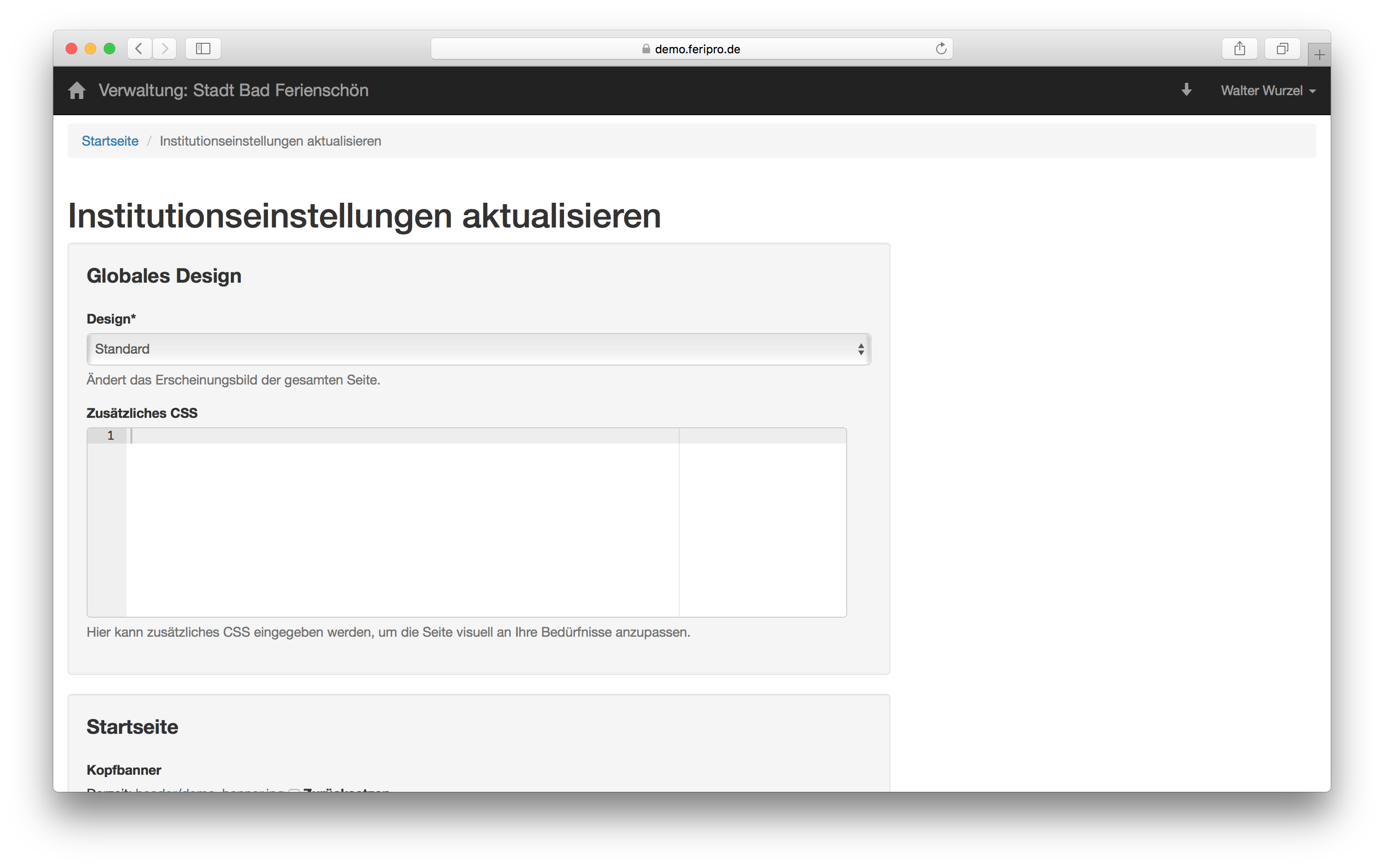The image size is (1384, 868).
Task: Reload the page using refresh icon
Action: pyautogui.click(x=940, y=49)
